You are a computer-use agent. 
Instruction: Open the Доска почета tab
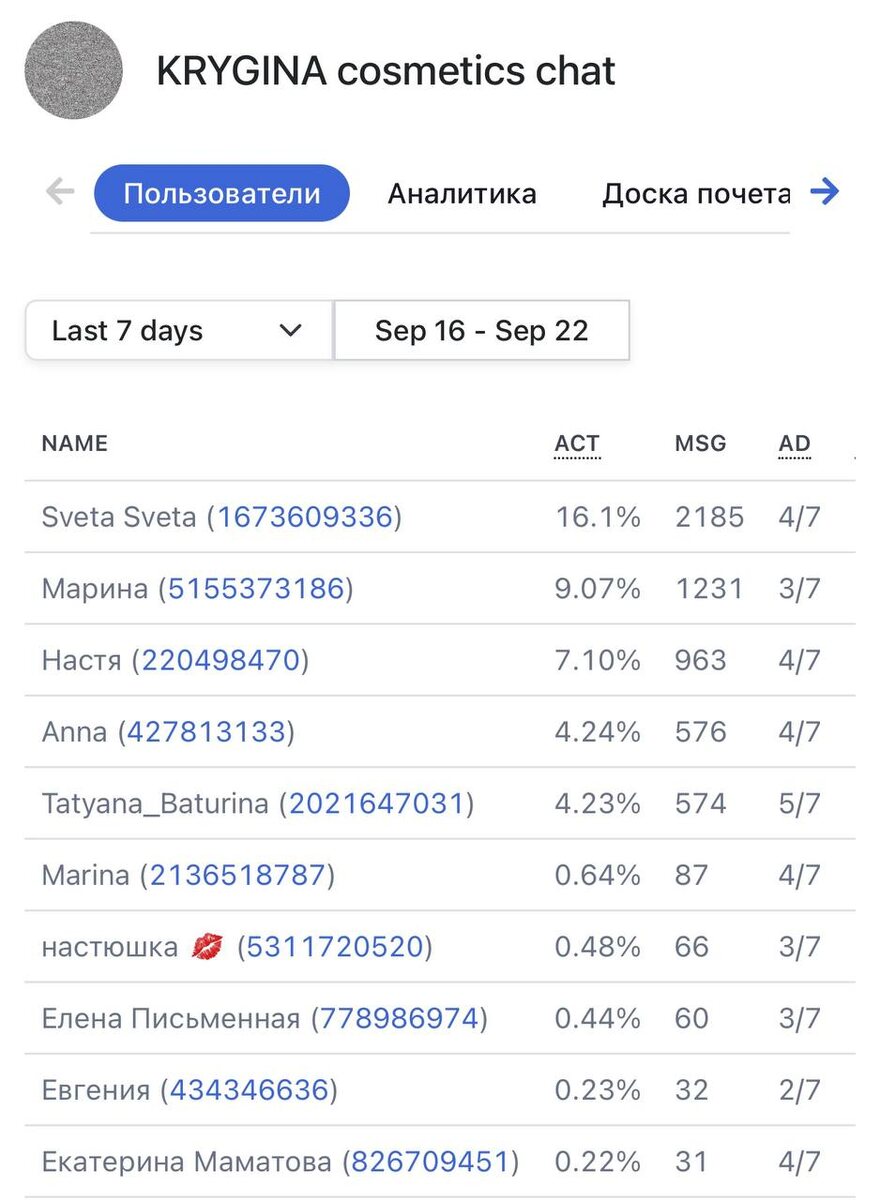696,193
